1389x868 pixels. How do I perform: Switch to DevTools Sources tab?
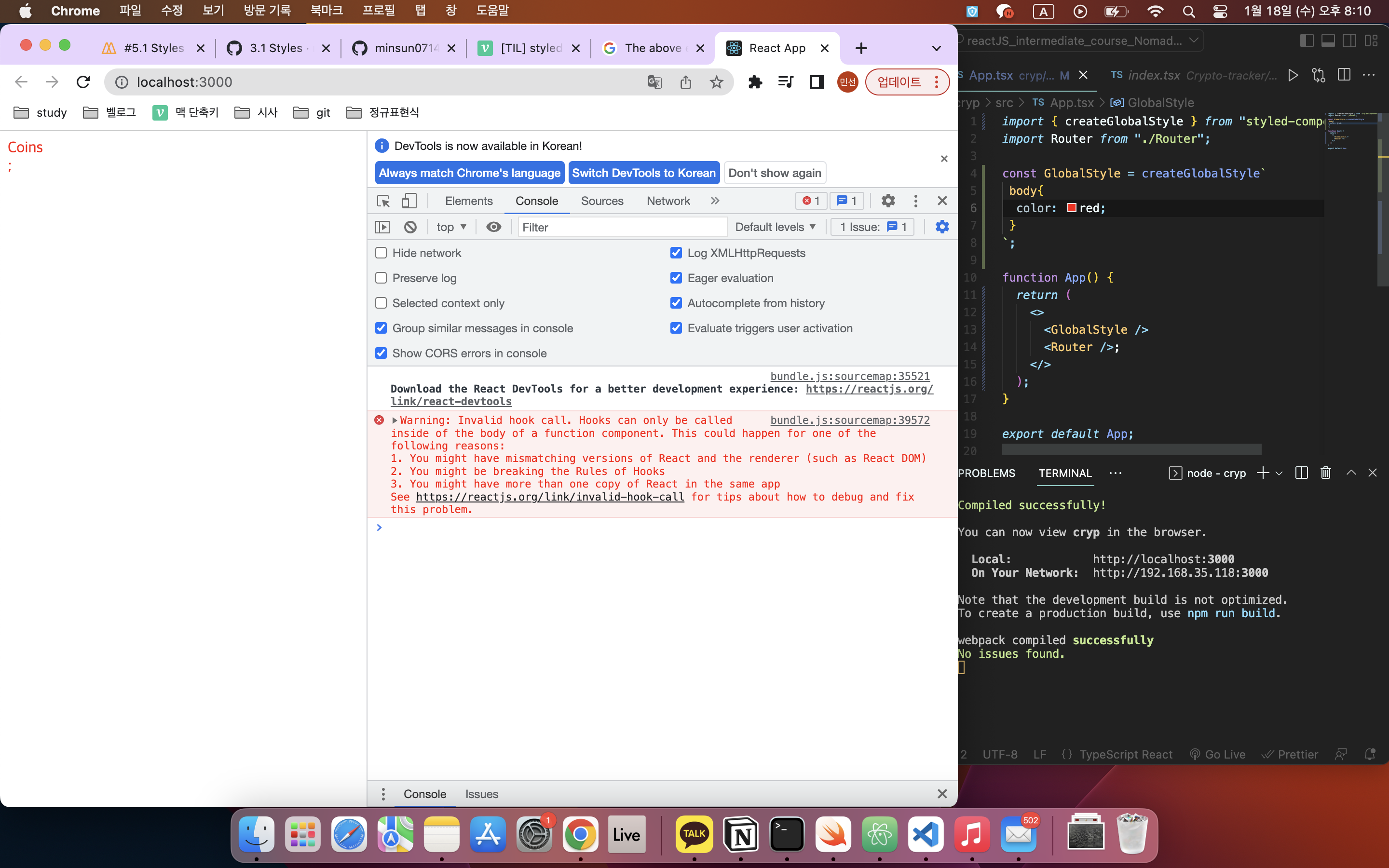click(x=601, y=201)
